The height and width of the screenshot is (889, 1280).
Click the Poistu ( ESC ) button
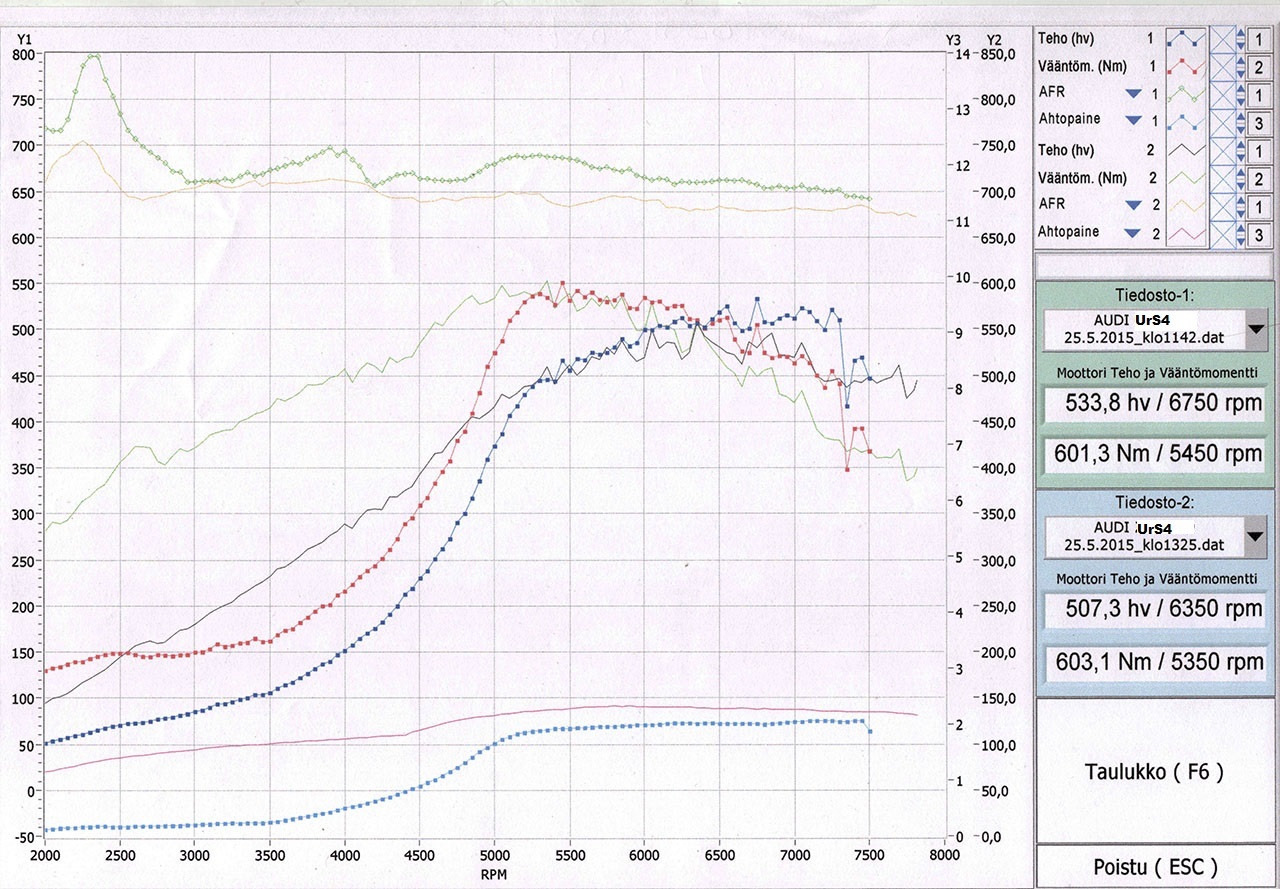pyautogui.click(x=1155, y=866)
